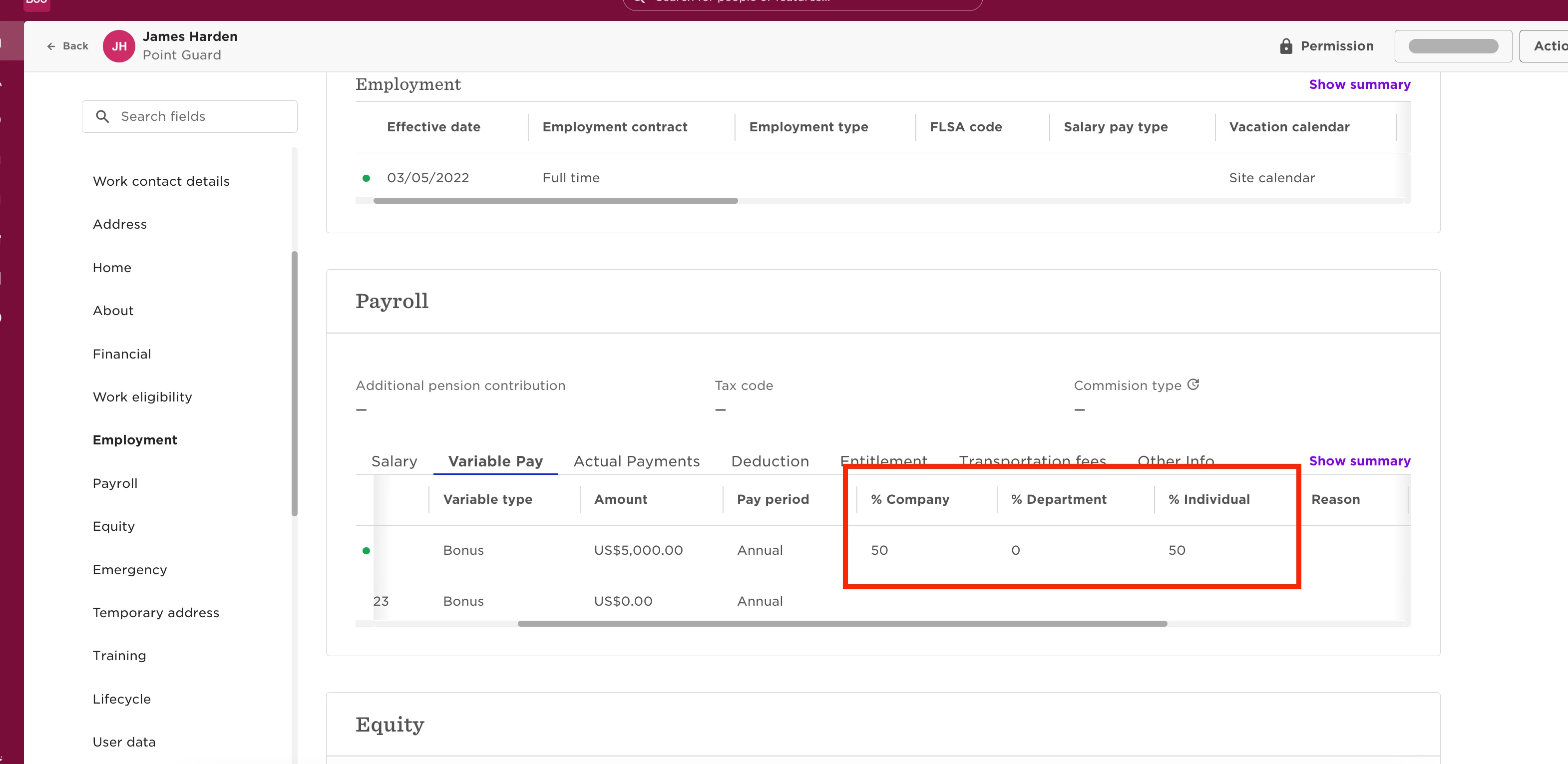The width and height of the screenshot is (1568, 764).
Task: Jump to Equity section in the sidebar
Action: click(114, 527)
